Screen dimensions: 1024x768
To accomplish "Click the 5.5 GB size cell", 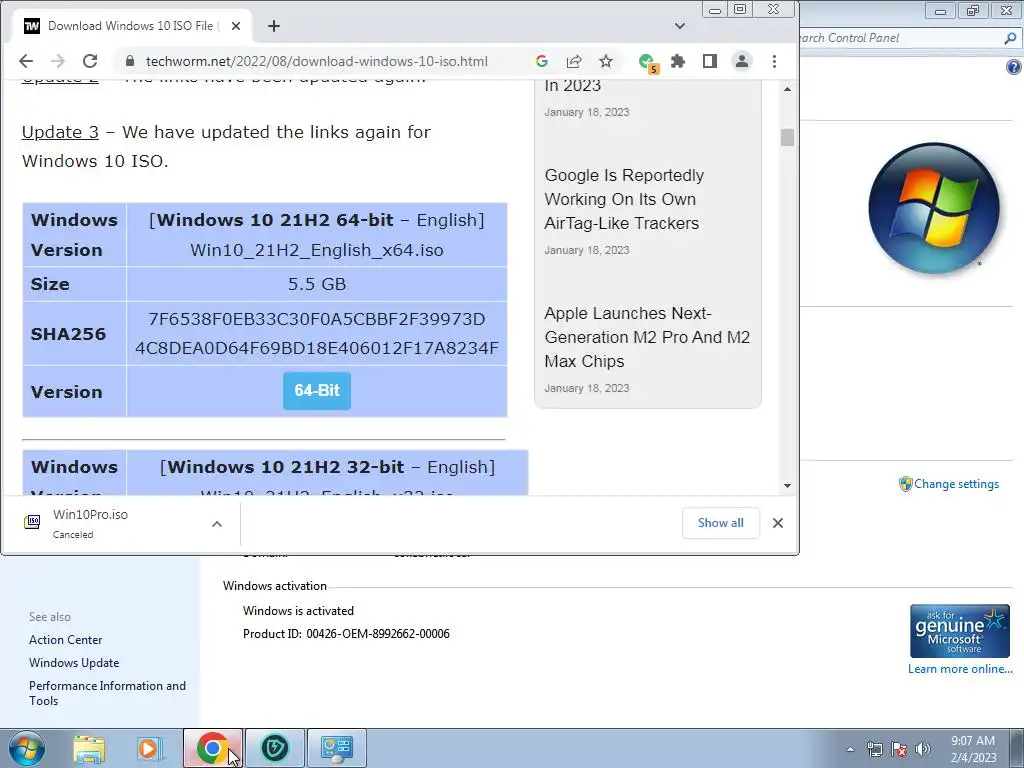I will click(317, 284).
